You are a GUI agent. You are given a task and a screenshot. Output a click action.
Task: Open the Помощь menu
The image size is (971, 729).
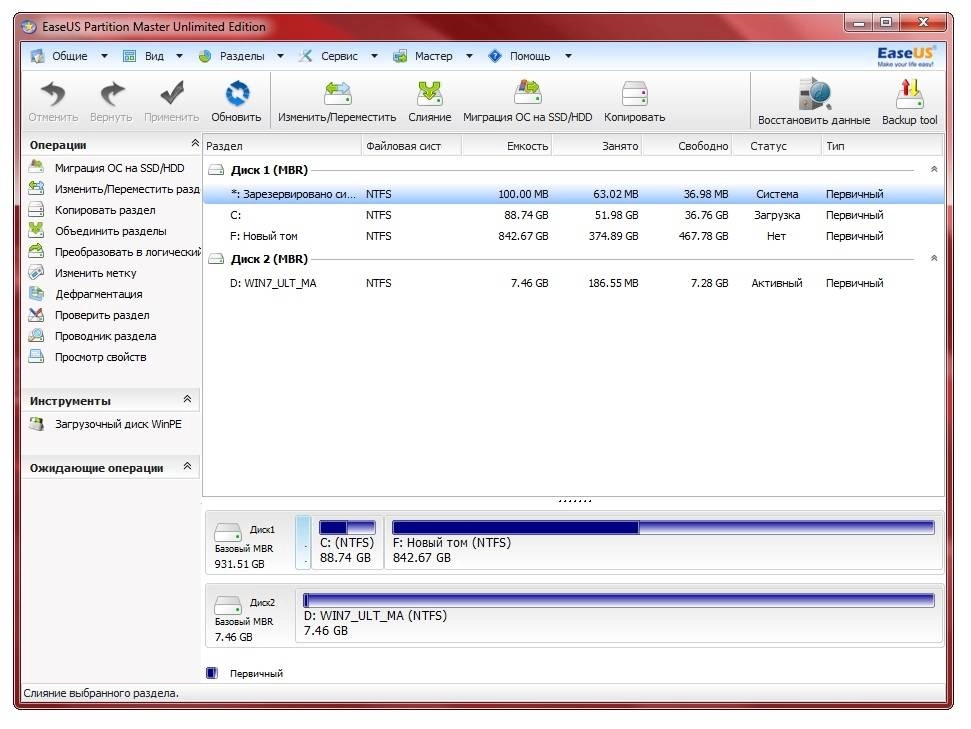pyautogui.click(x=530, y=56)
